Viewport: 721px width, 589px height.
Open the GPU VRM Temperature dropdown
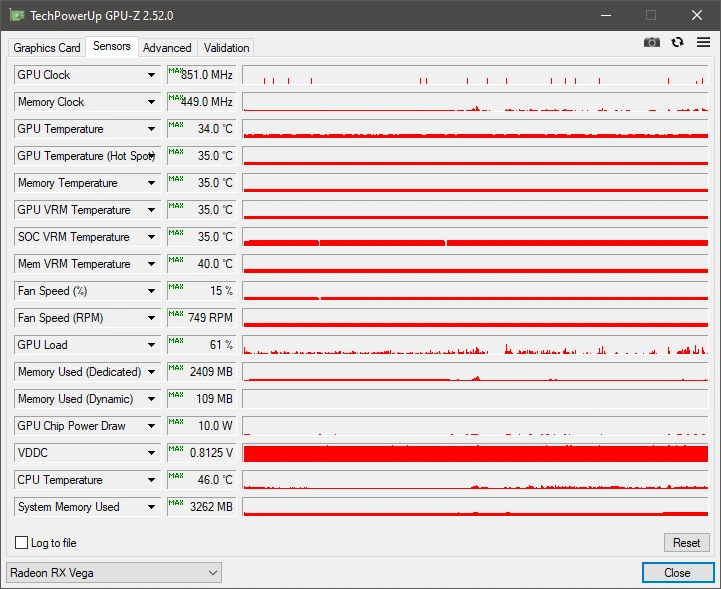pos(87,210)
